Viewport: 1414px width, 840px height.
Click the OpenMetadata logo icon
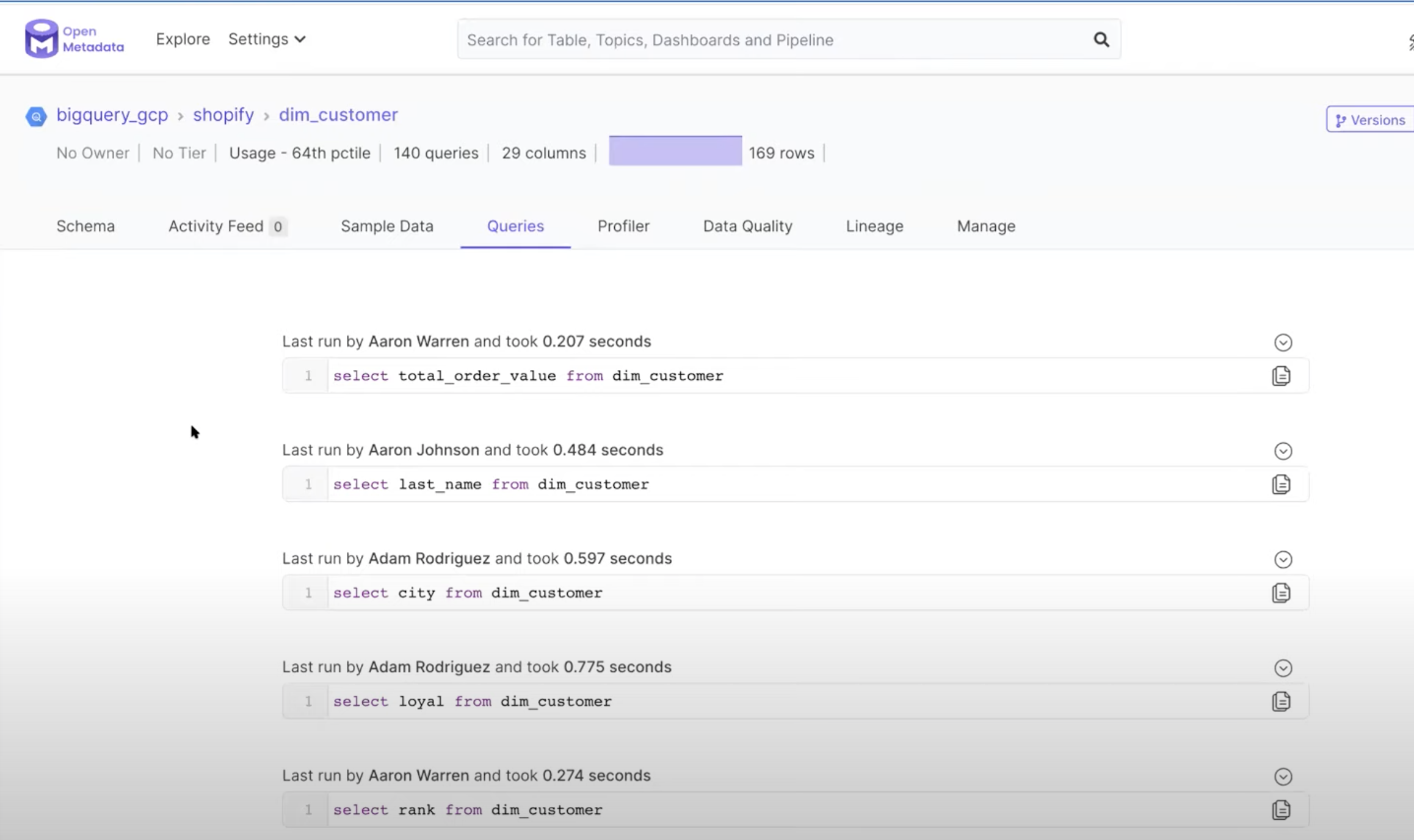click(42, 39)
